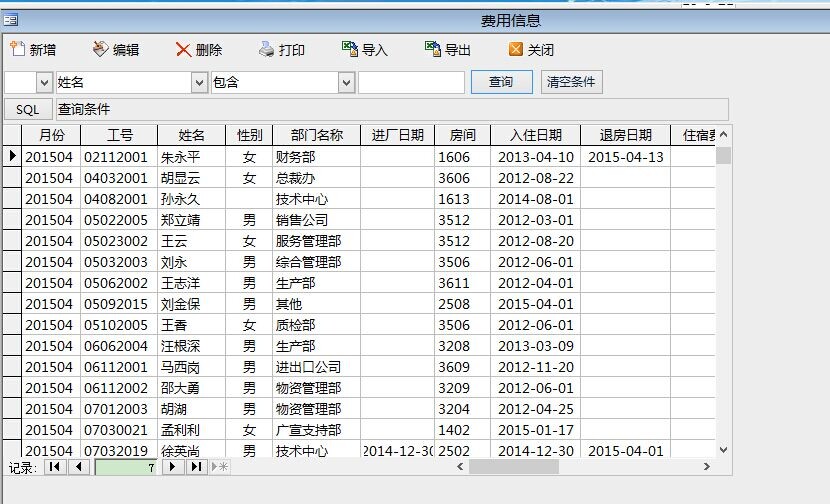Jump to the last record navigation button
830x504 pixels.
point(196,467)
